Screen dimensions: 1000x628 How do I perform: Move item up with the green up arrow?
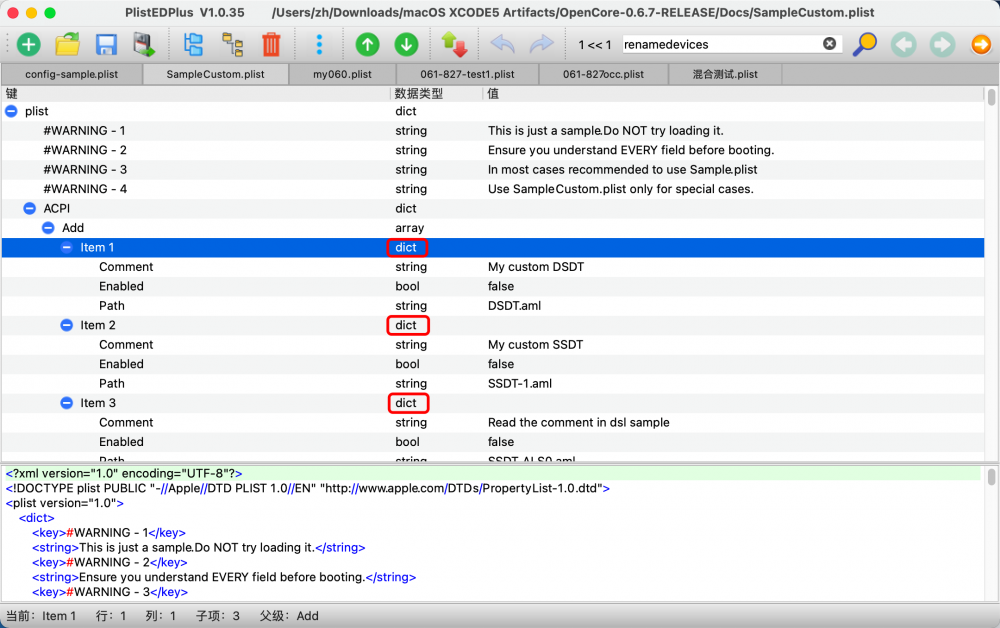[x=367, y=45]
